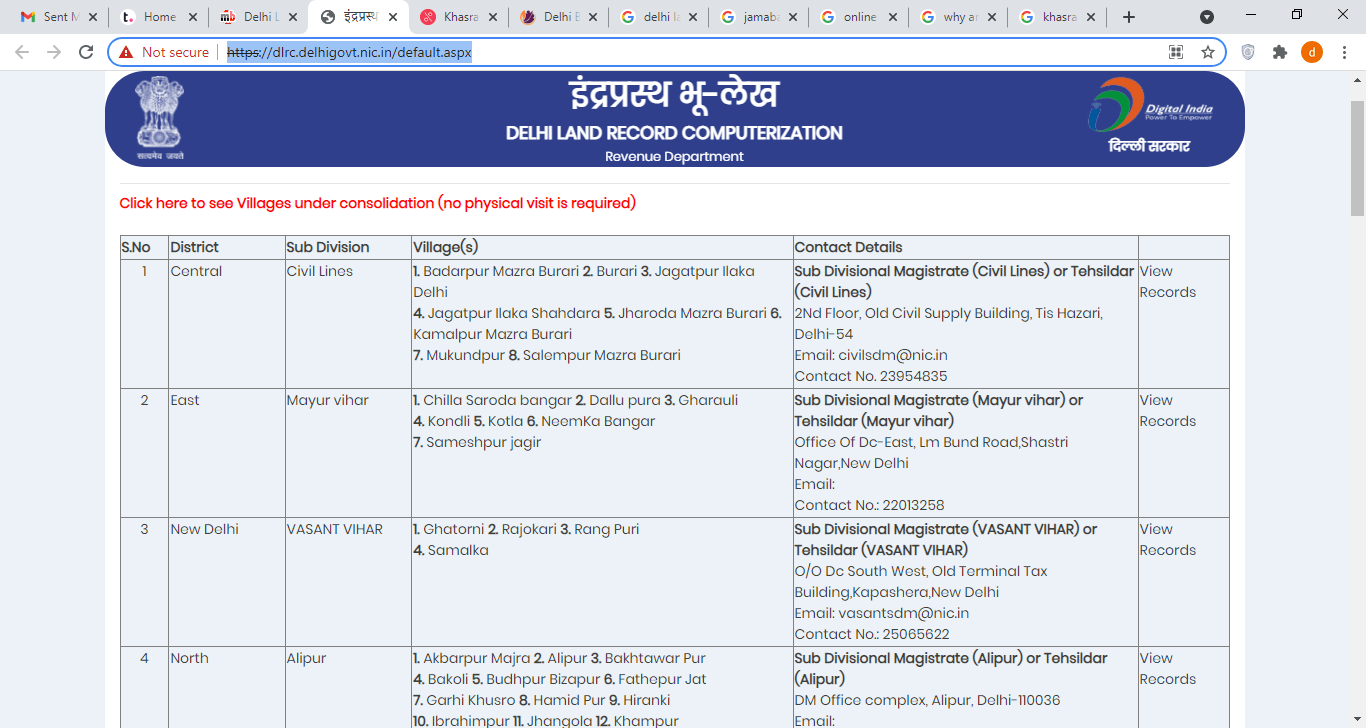Bookmark this page with the star icon
Image resolution: width=1366 pixels, height=728 pixels.
1208,52
